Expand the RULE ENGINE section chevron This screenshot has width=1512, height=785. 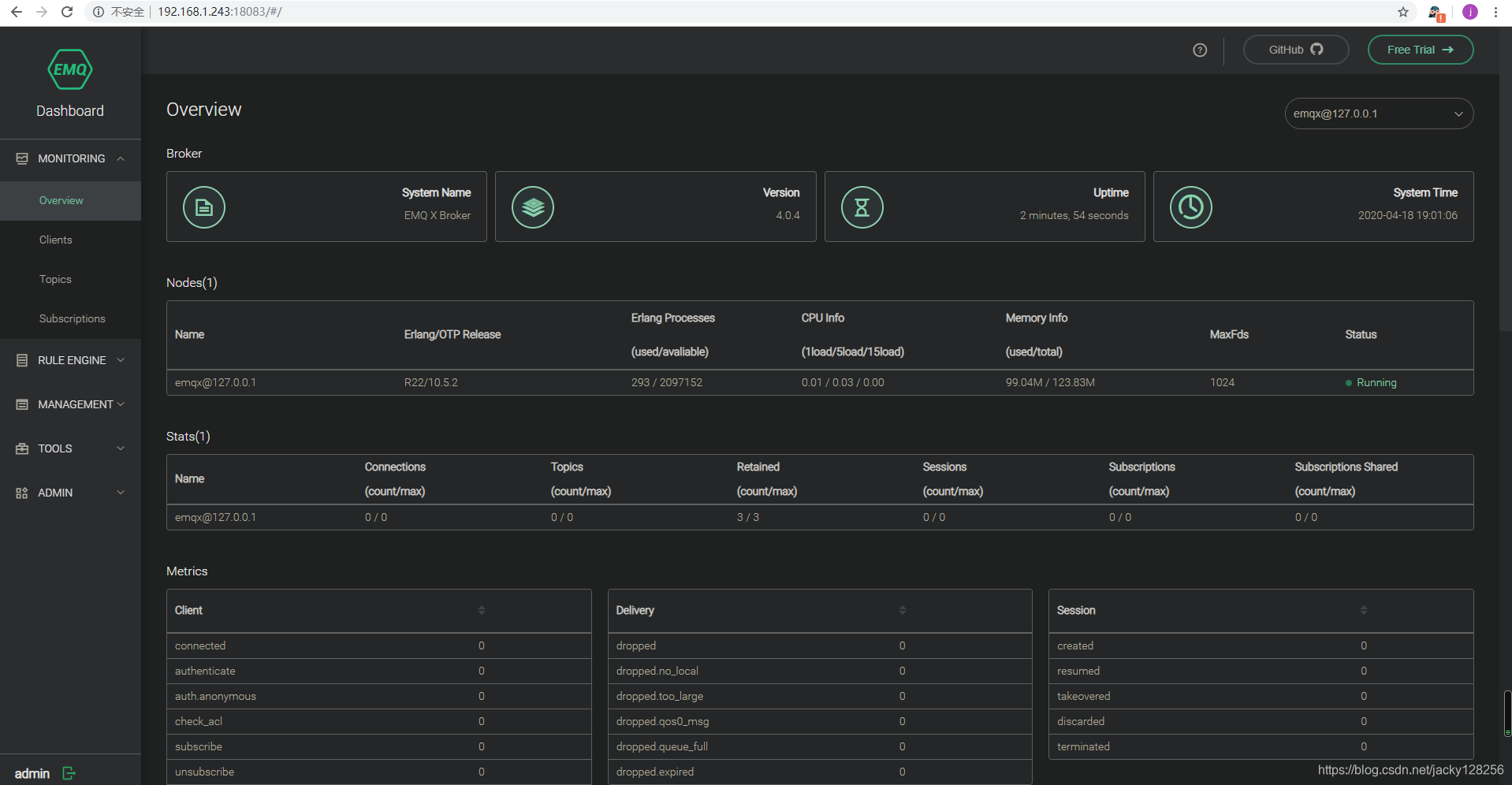pyautogui.click(x=121, y=360)
